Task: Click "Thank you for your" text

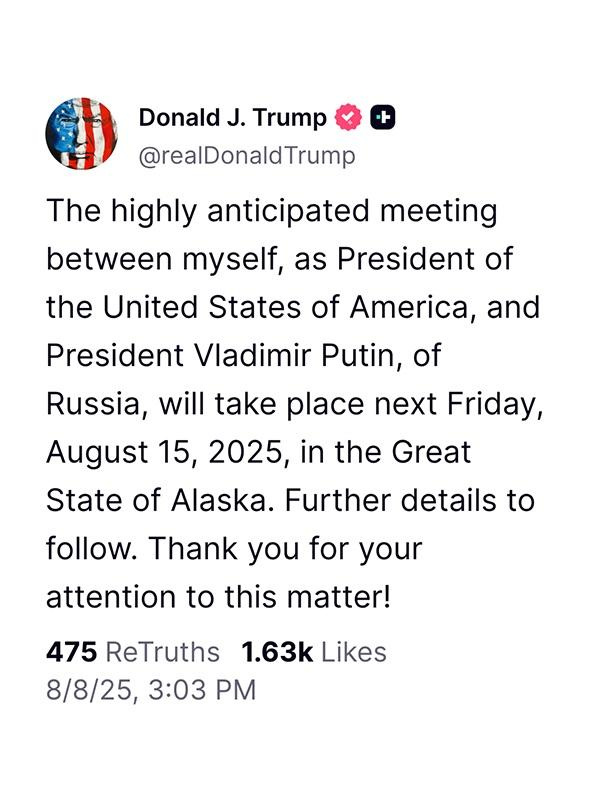Action: point(286,550)
